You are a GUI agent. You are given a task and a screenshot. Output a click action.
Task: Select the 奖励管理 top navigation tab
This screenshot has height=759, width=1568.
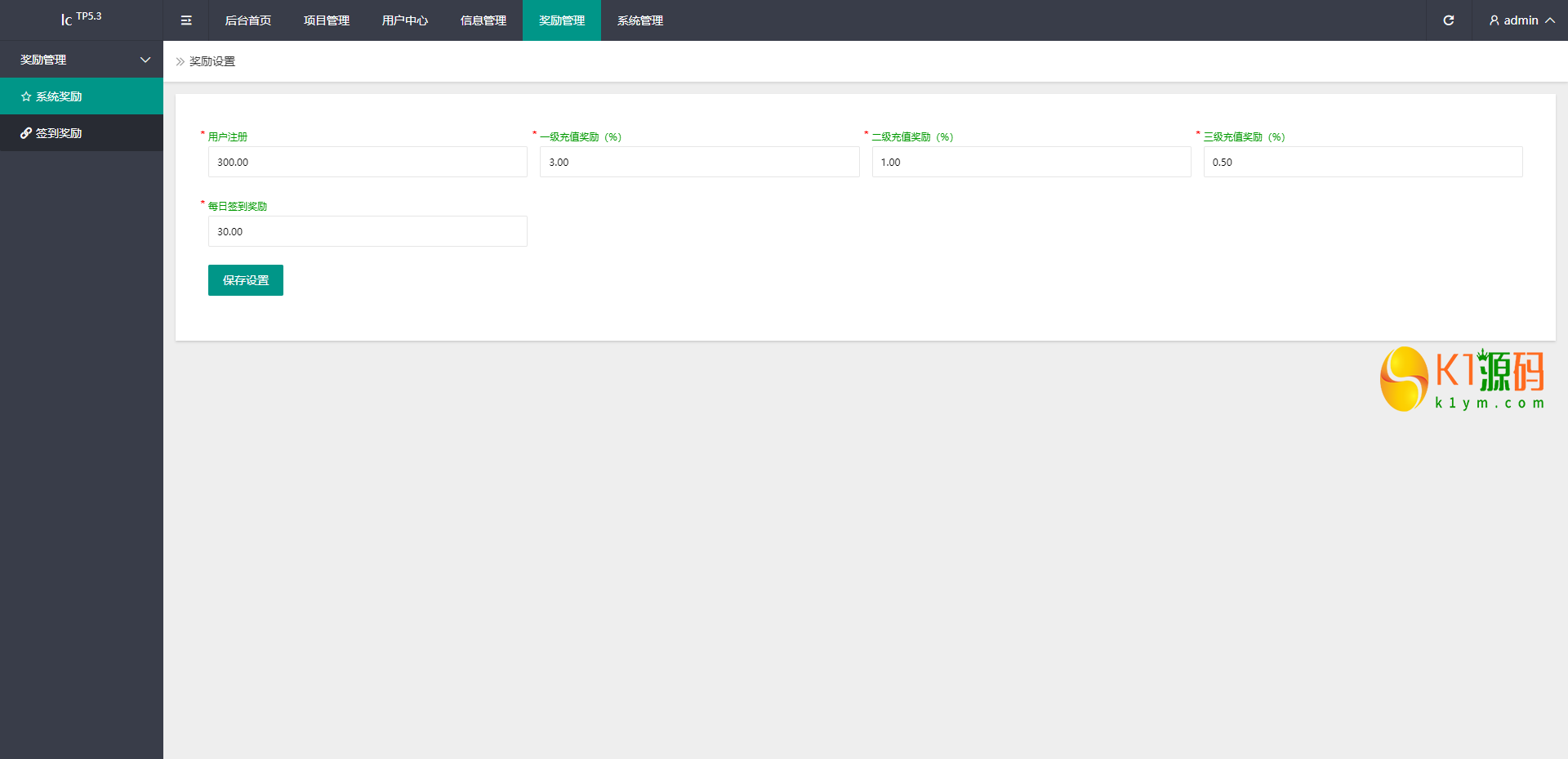pos(562,20)
